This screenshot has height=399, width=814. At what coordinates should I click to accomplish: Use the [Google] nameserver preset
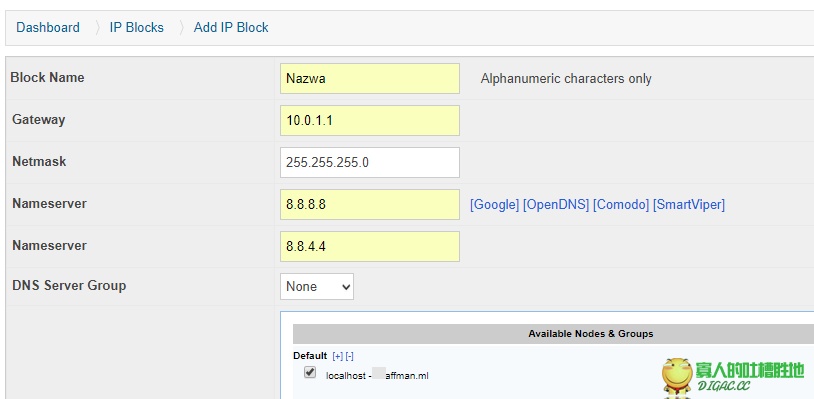tap(494, 205)
